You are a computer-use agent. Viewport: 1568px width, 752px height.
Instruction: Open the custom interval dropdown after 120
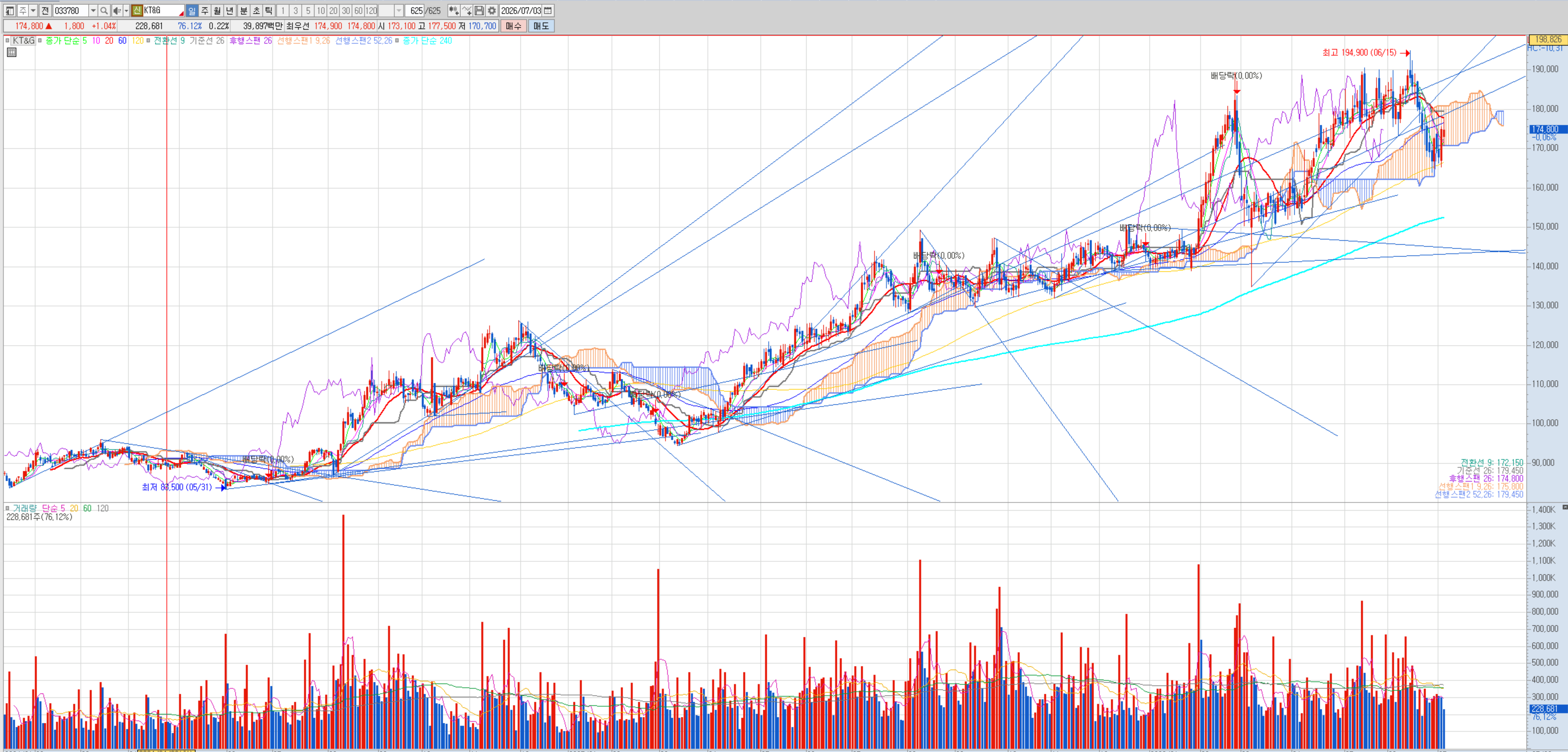[399, 10]
